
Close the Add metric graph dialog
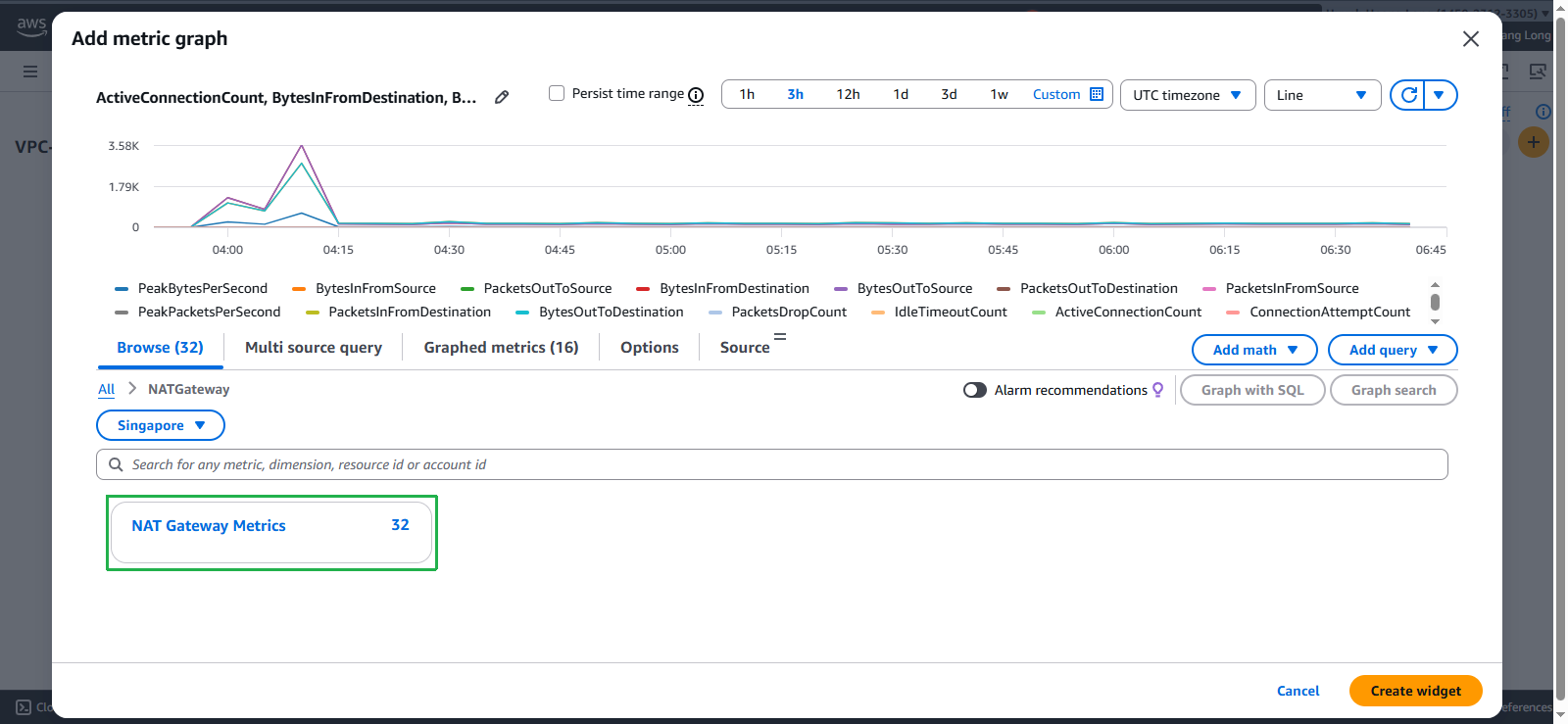[x=1471, y=38]
